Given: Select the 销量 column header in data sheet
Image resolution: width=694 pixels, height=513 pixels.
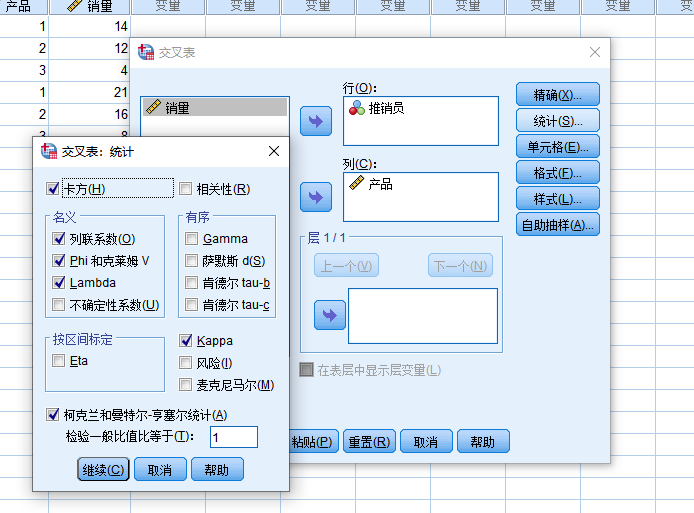Looking at the screenshot, I should [x=89, y=6].
